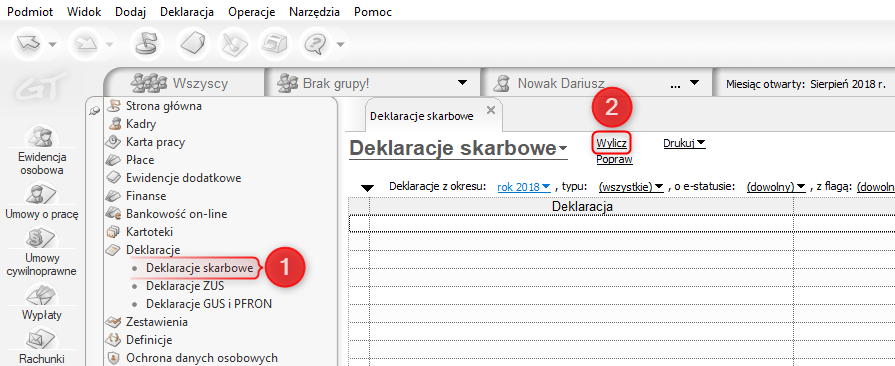Viewport: 895px width, 366px height.
Task: Open the Dodaj menu
Action: point(131,11)
